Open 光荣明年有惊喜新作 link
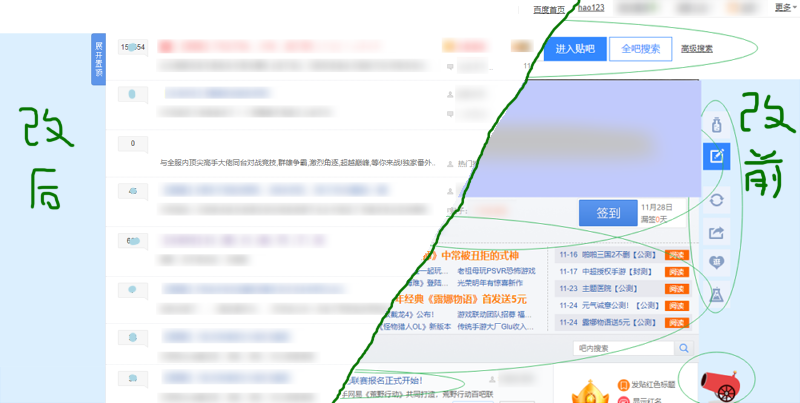The width and height of the screenshot is (800, 403). pos(490,283)
